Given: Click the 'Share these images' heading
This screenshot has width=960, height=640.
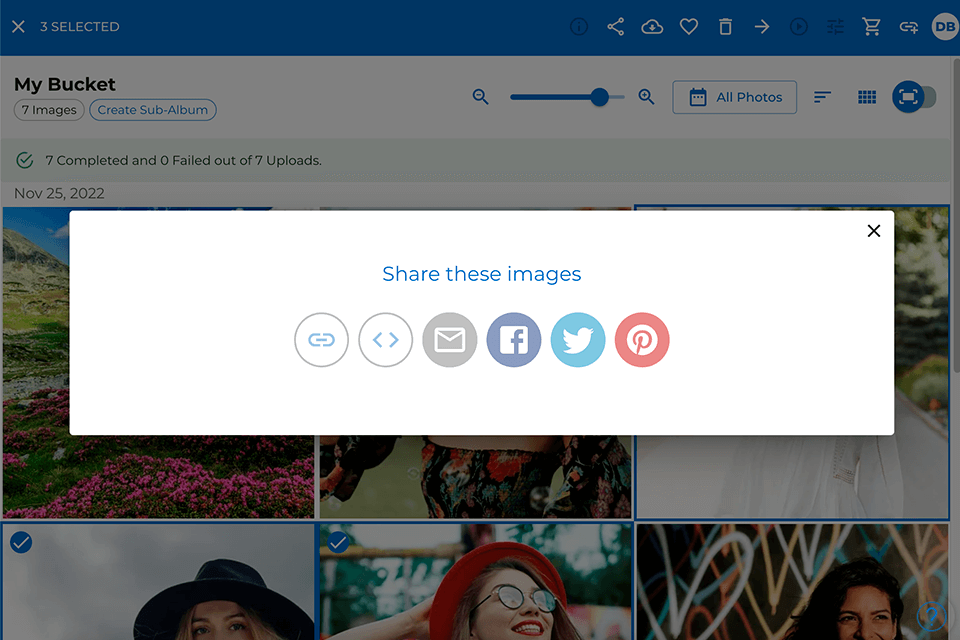Looking at the screenshot, I should tap(482, 274).
